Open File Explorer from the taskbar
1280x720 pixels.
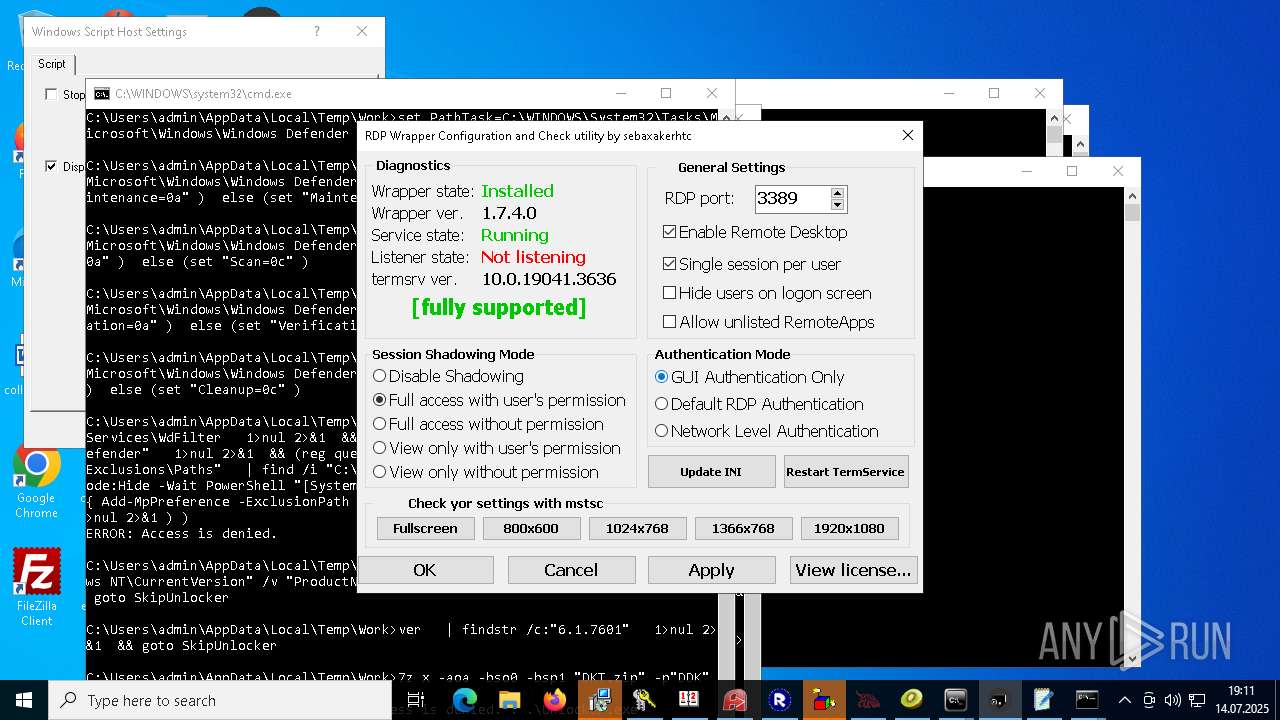(509, 700)
